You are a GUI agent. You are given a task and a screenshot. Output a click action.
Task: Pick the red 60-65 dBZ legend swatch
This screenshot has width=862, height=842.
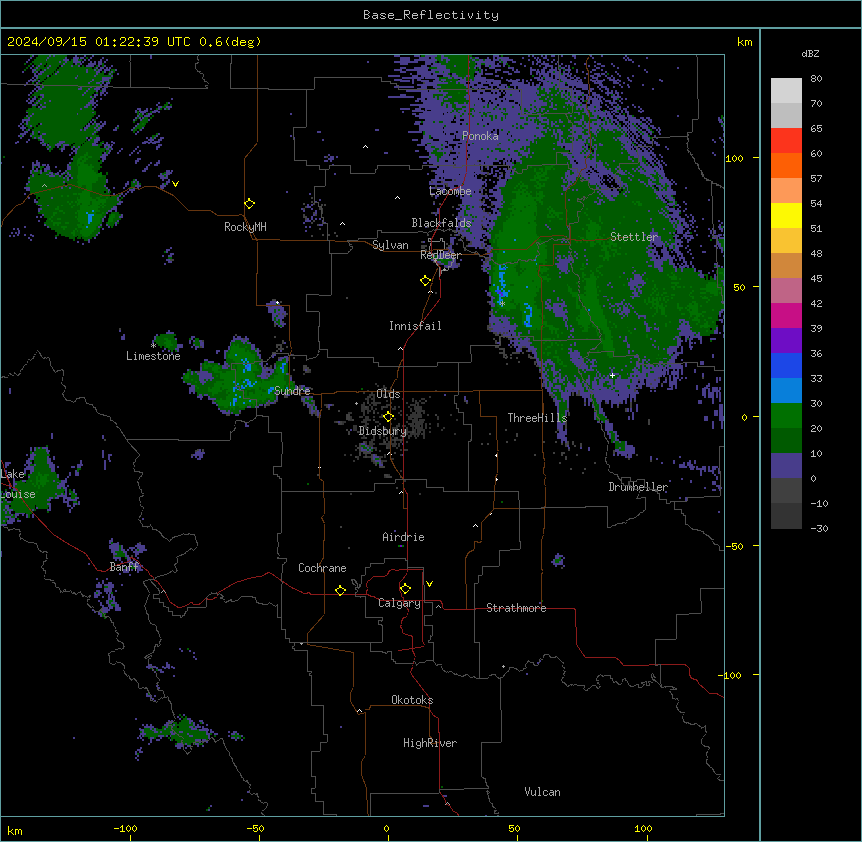pyautogui.click(x=786, y=141)
